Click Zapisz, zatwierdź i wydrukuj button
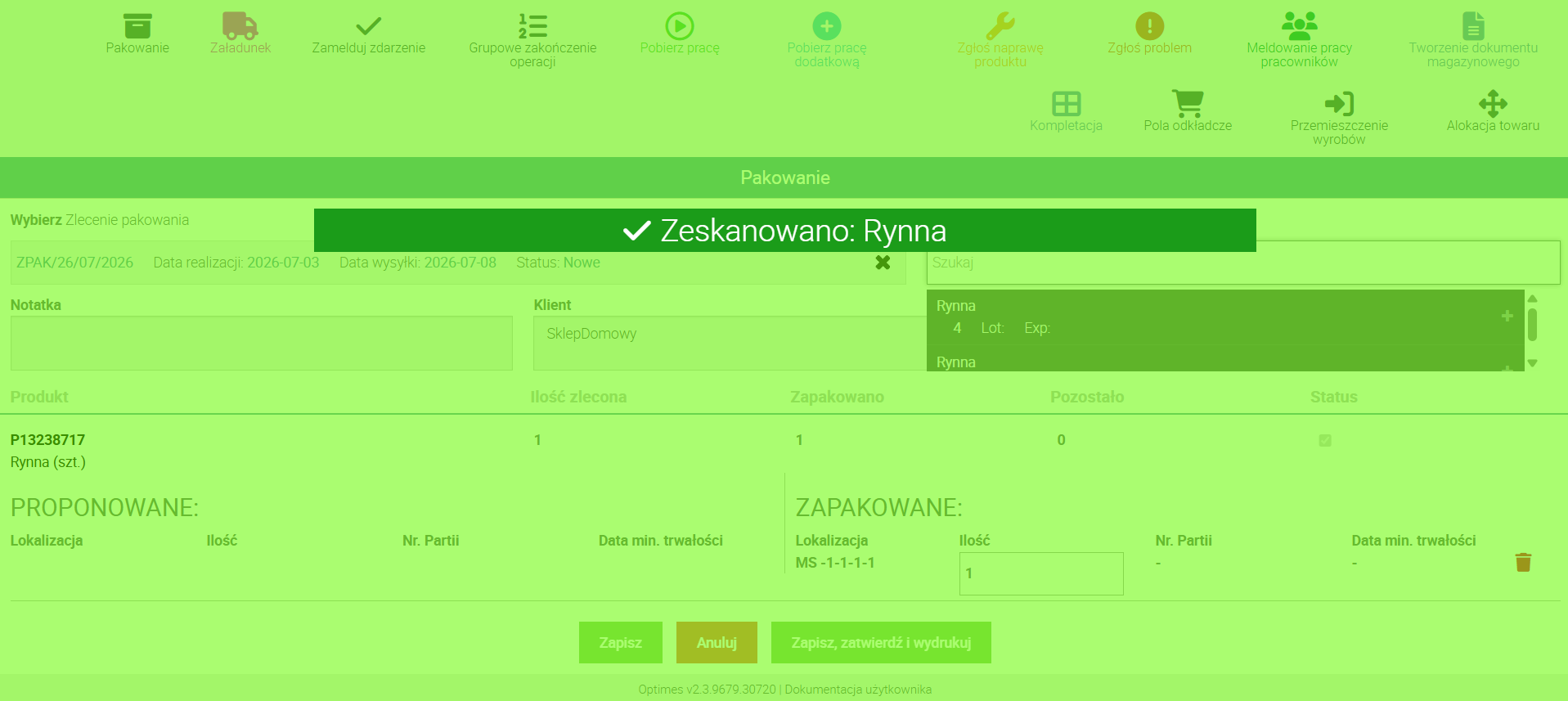Screen dimensions: 1568x701 click(881, 643)
